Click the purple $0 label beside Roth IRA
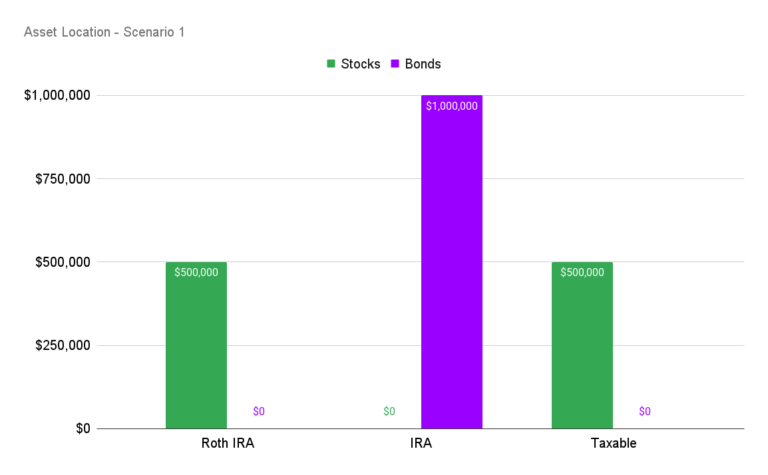 click(x=259, y=411)
